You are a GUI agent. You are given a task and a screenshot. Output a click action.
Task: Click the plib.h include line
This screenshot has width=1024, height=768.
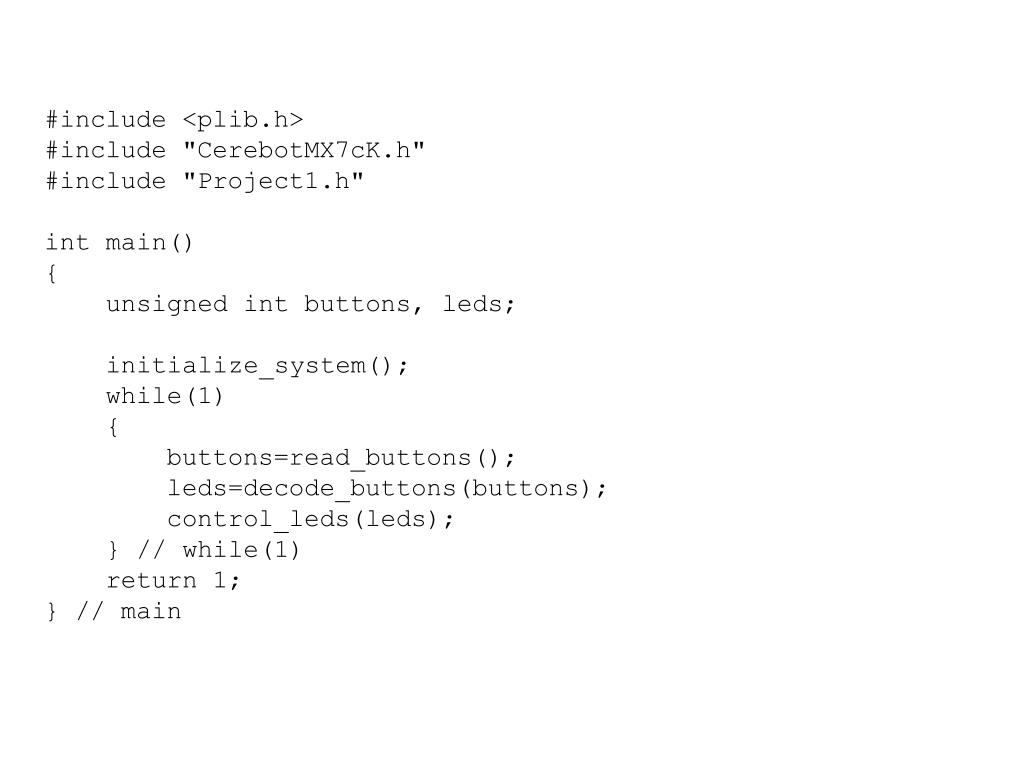point(175,120)
